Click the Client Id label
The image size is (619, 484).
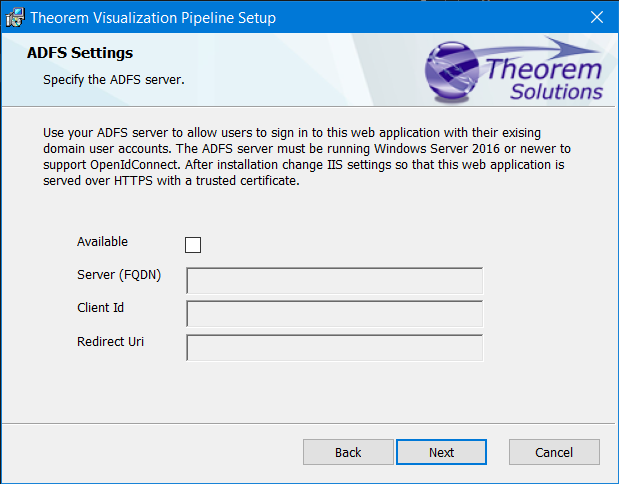100,308
